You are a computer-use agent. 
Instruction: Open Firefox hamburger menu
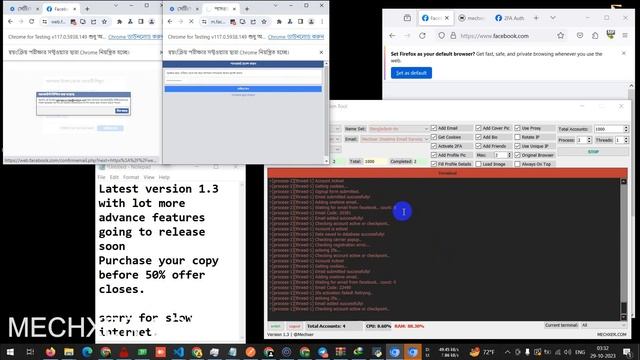(x=625, y=36)
